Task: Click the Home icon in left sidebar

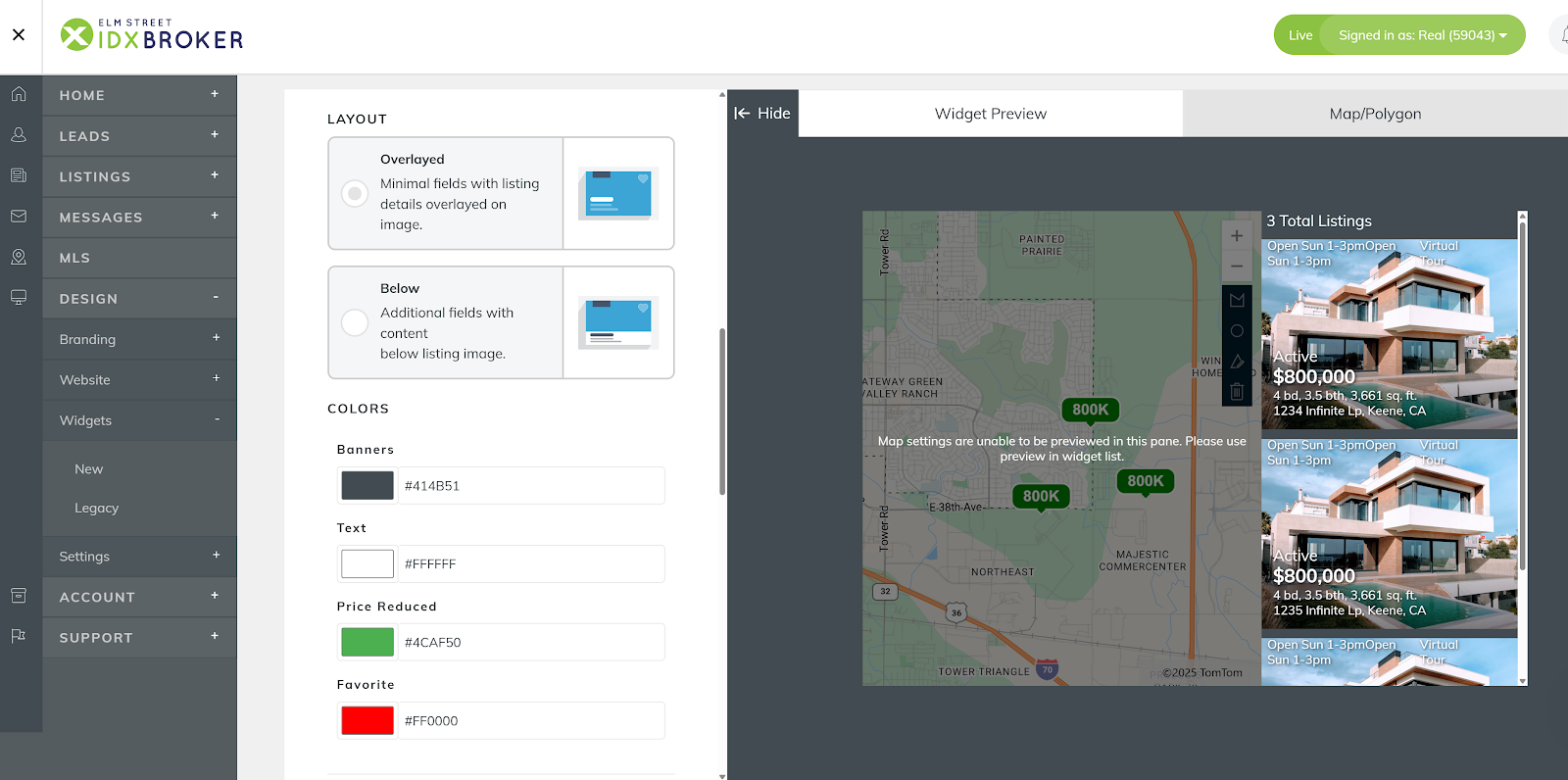Action: tap(19, 94)
